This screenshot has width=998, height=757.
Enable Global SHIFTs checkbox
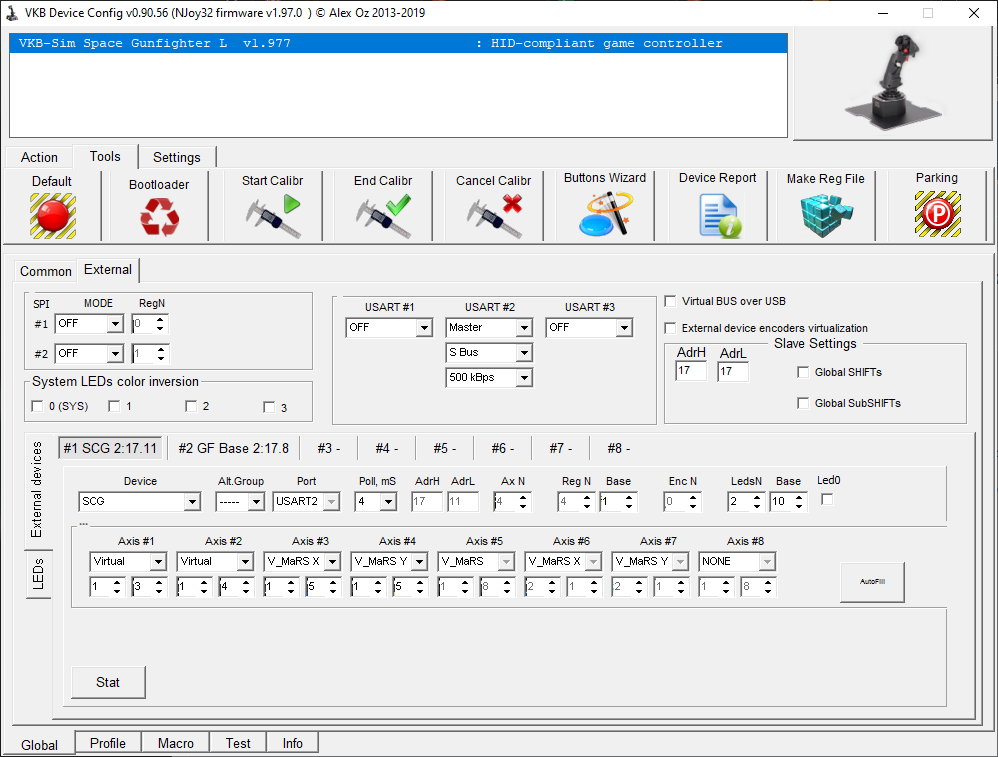tap(803, 372)
